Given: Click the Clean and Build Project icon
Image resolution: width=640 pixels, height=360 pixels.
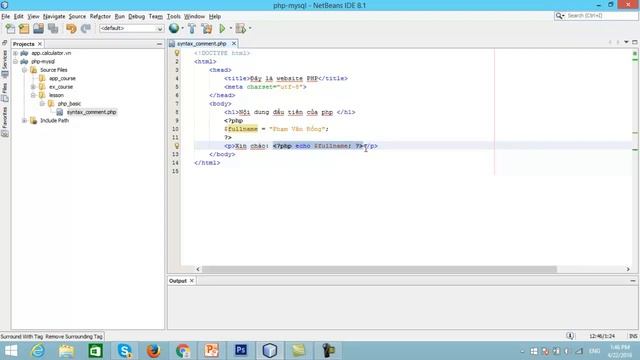Looking at the screenshot, I should [x=207, y=29].
